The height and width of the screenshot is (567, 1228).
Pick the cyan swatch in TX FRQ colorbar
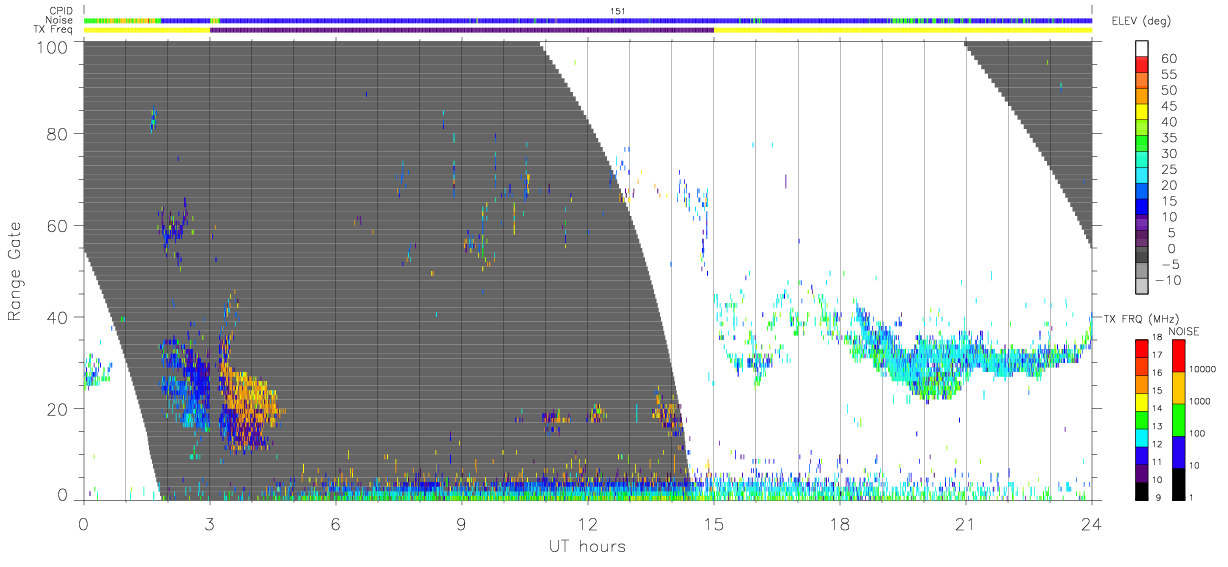(1141, 438)
